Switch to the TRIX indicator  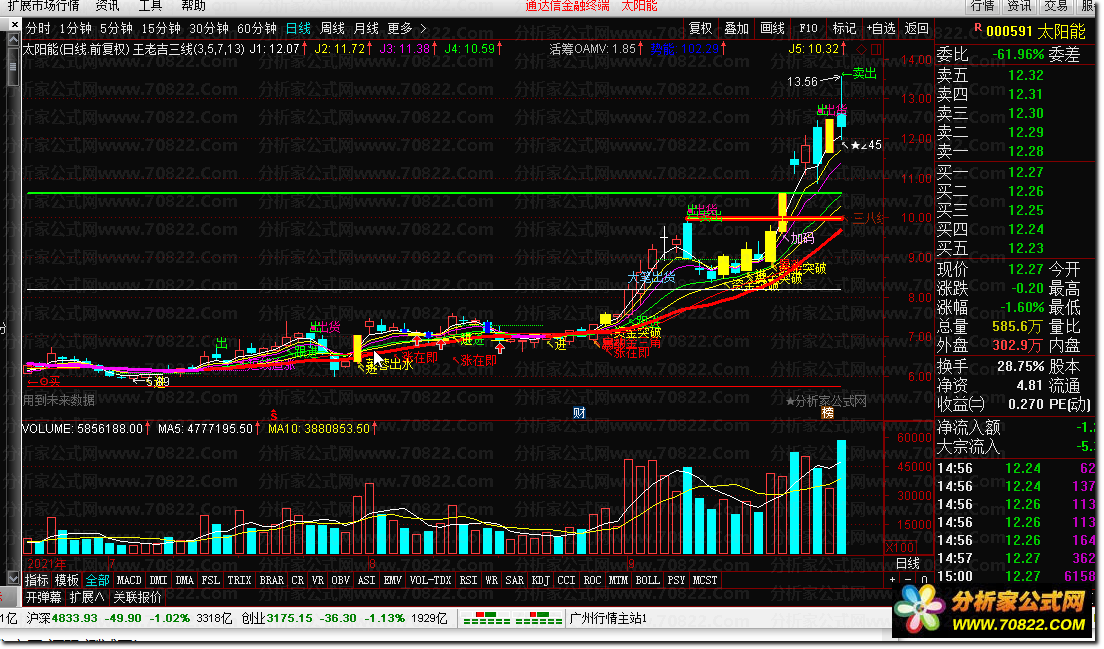pos(239,580)
